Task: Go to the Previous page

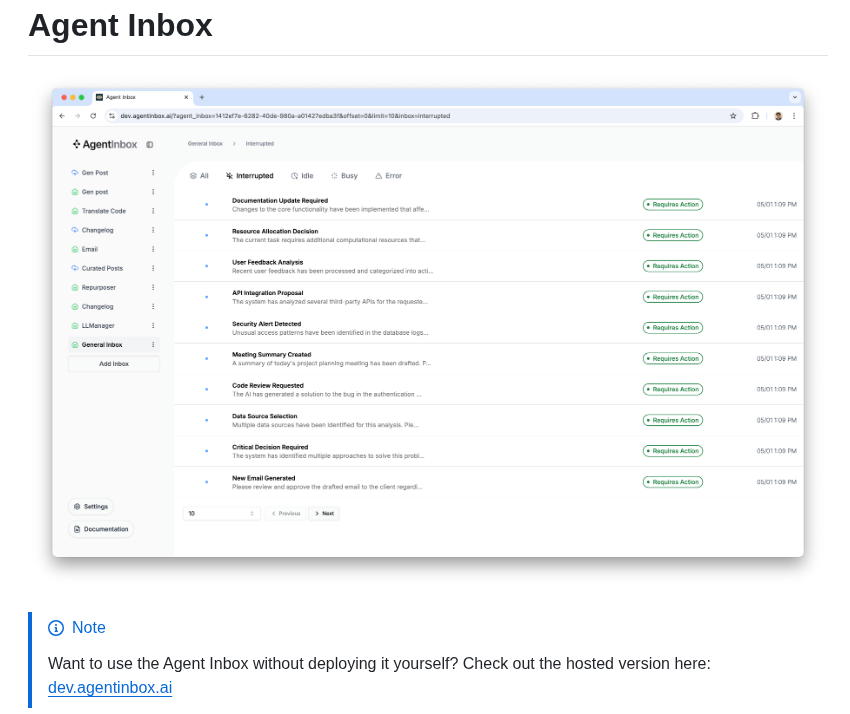Action: click(286, 513)
